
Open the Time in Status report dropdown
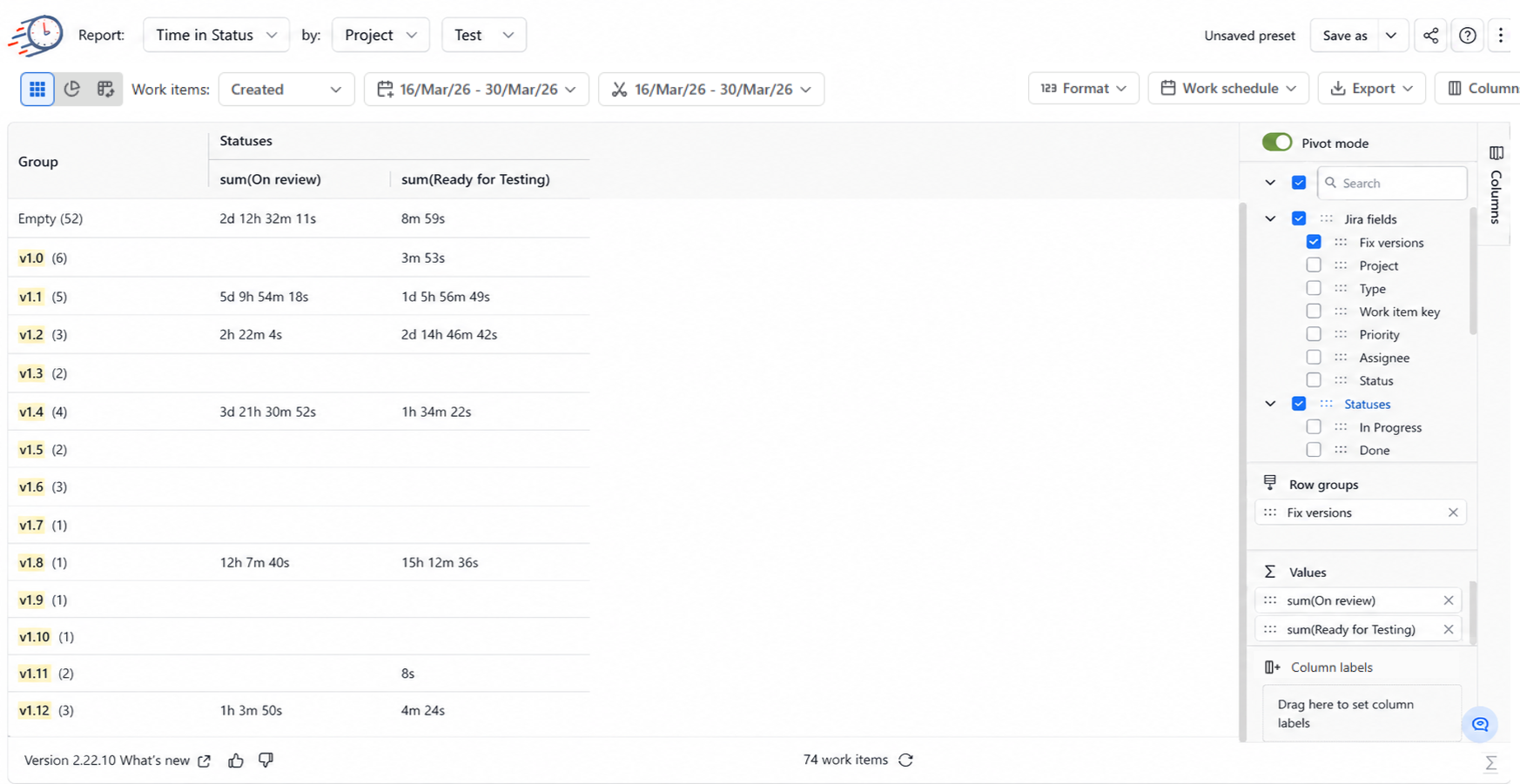216,35
